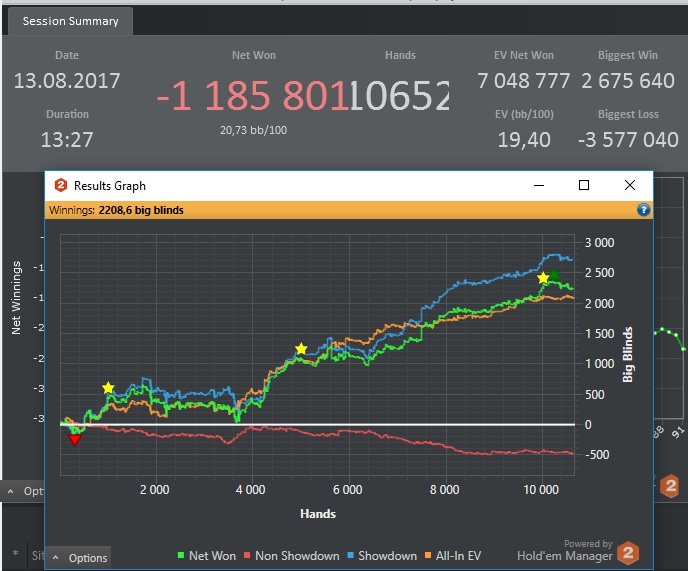
Task: Click the Showdown legend label
Action: (x=387, y=556)
